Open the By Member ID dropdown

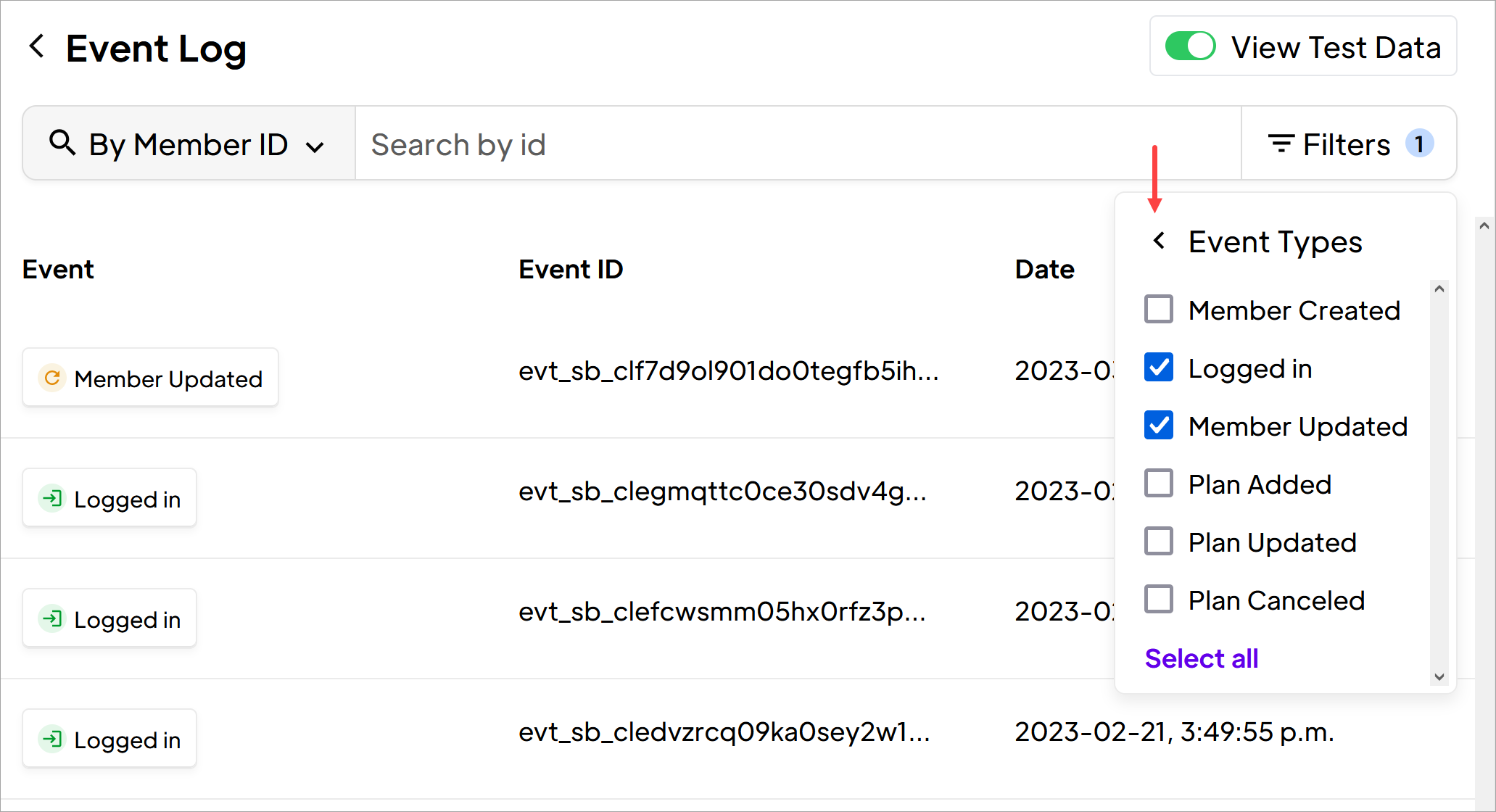pos(189,144)
